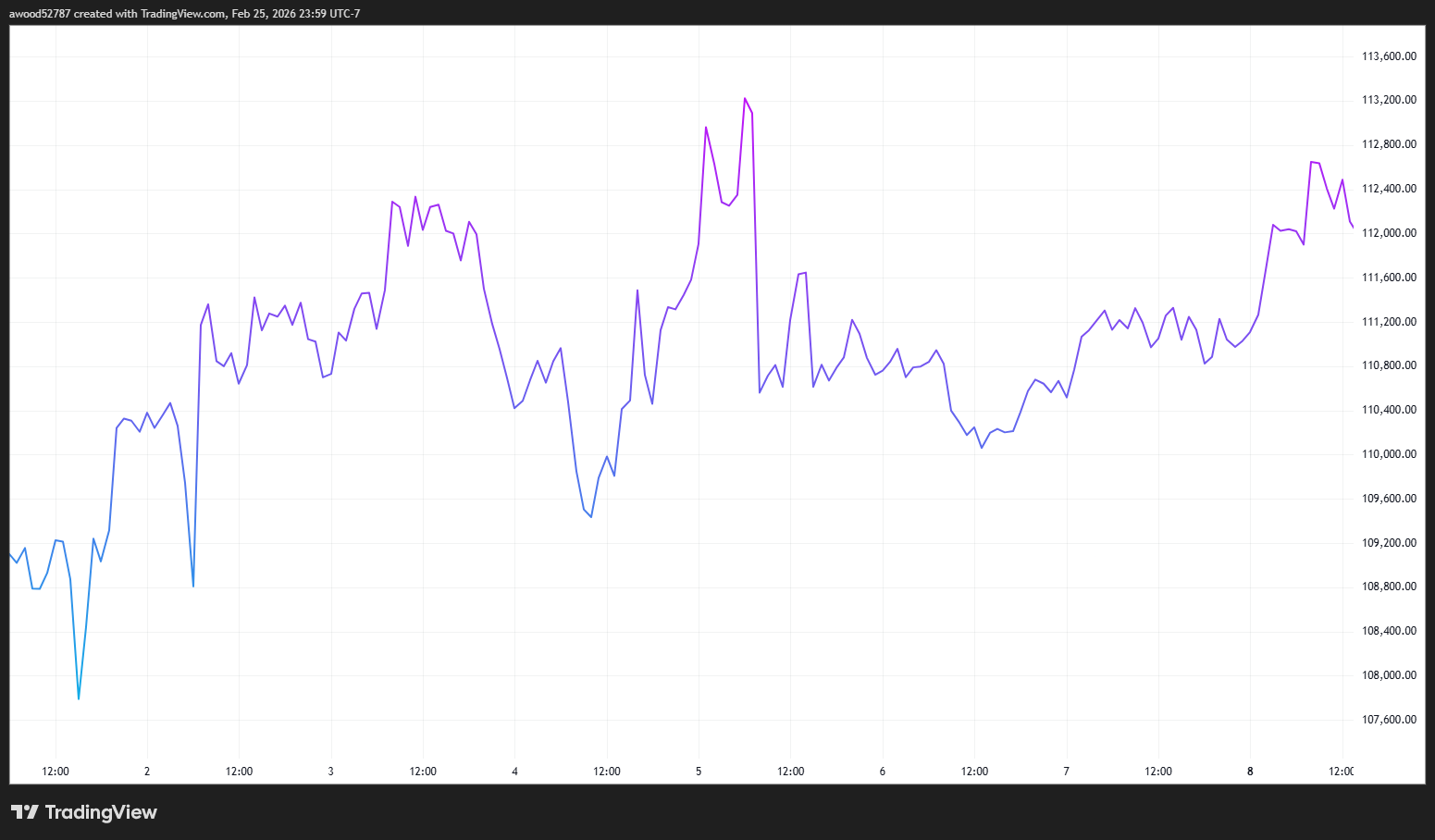1435x840 pixels.
Task: Click the price axis label 107,600.00
Action: [x=1388, y=718]
